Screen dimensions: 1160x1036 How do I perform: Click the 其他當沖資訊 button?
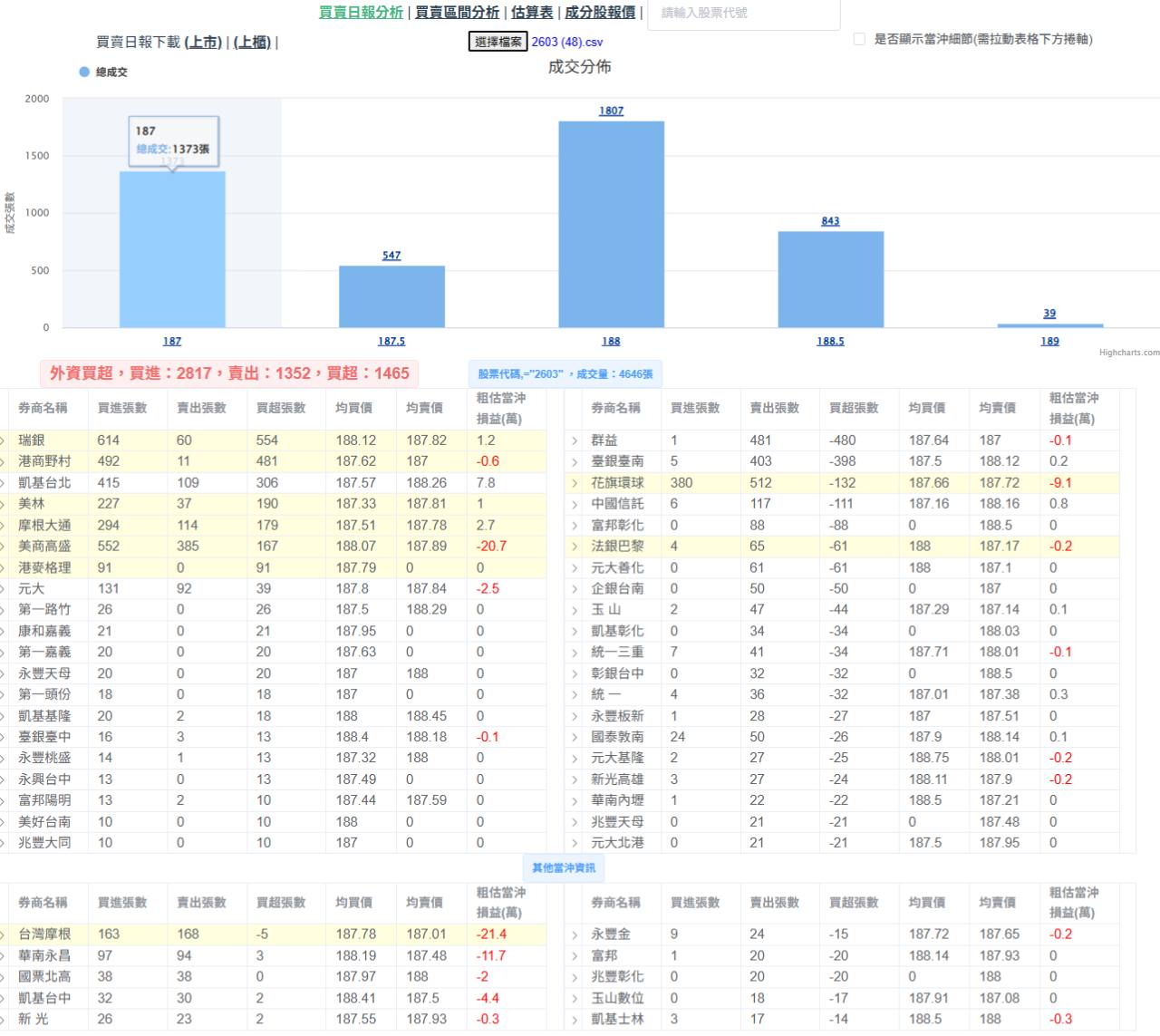564,867
